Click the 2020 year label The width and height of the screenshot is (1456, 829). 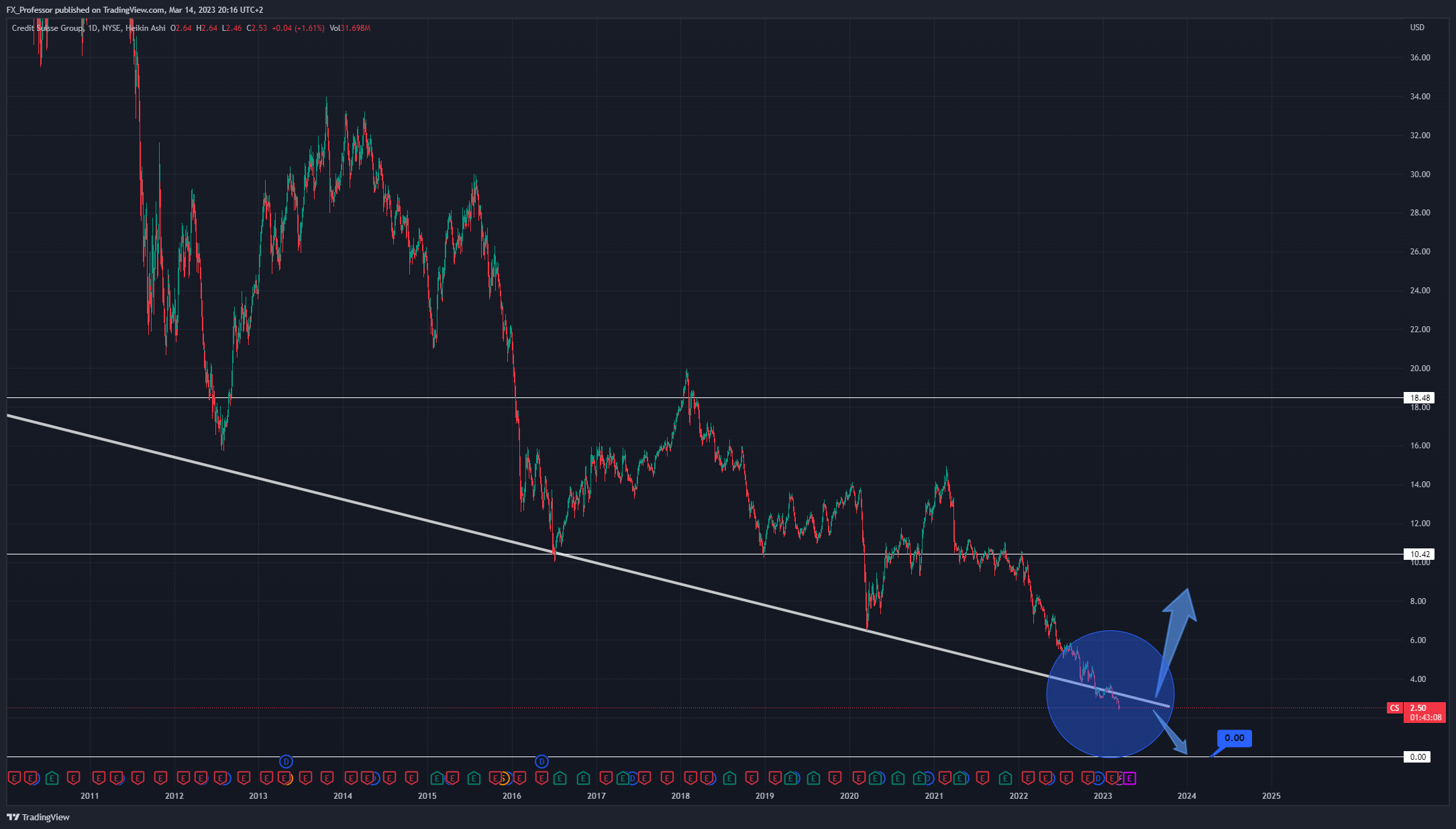849,796
